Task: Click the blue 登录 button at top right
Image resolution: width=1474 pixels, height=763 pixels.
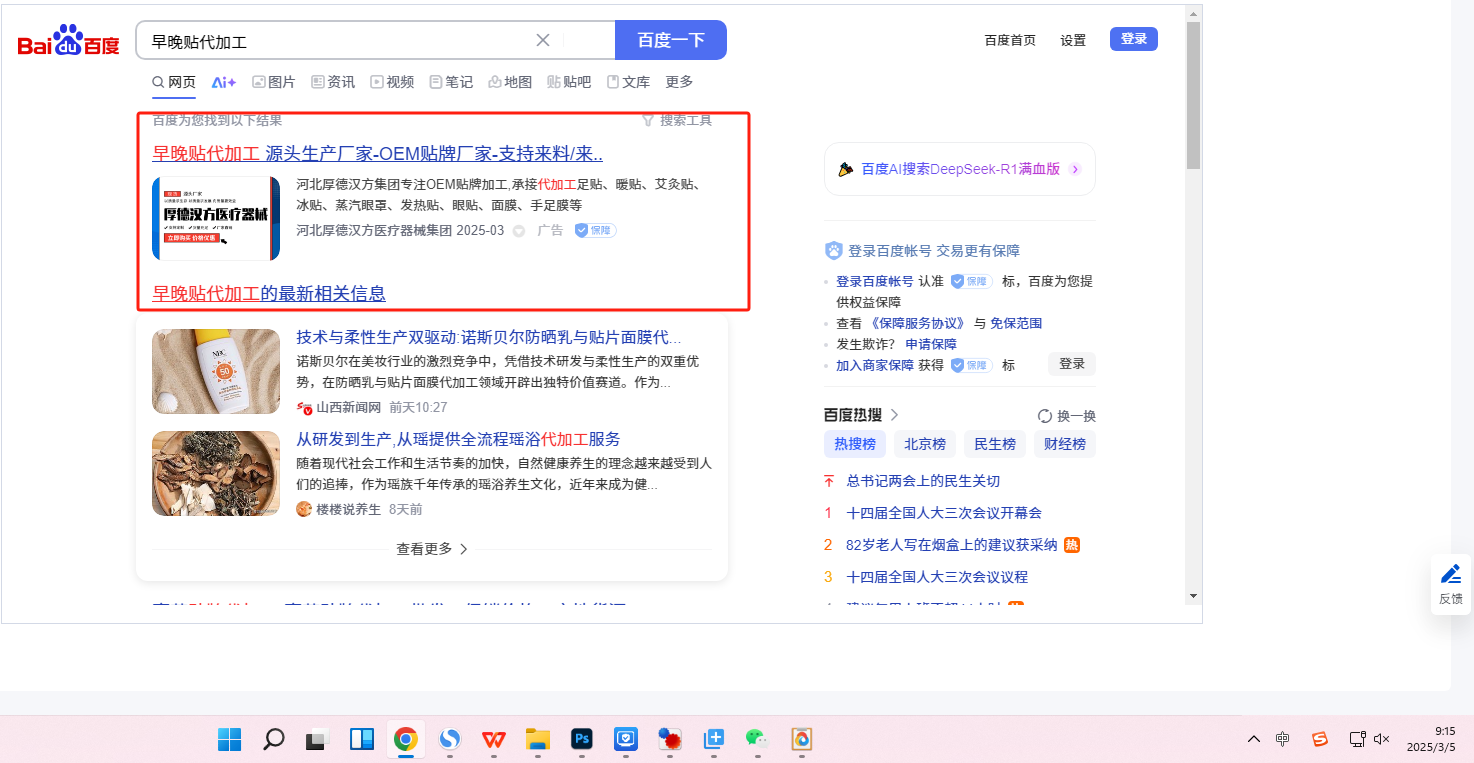Action: tap(1133, 39)
